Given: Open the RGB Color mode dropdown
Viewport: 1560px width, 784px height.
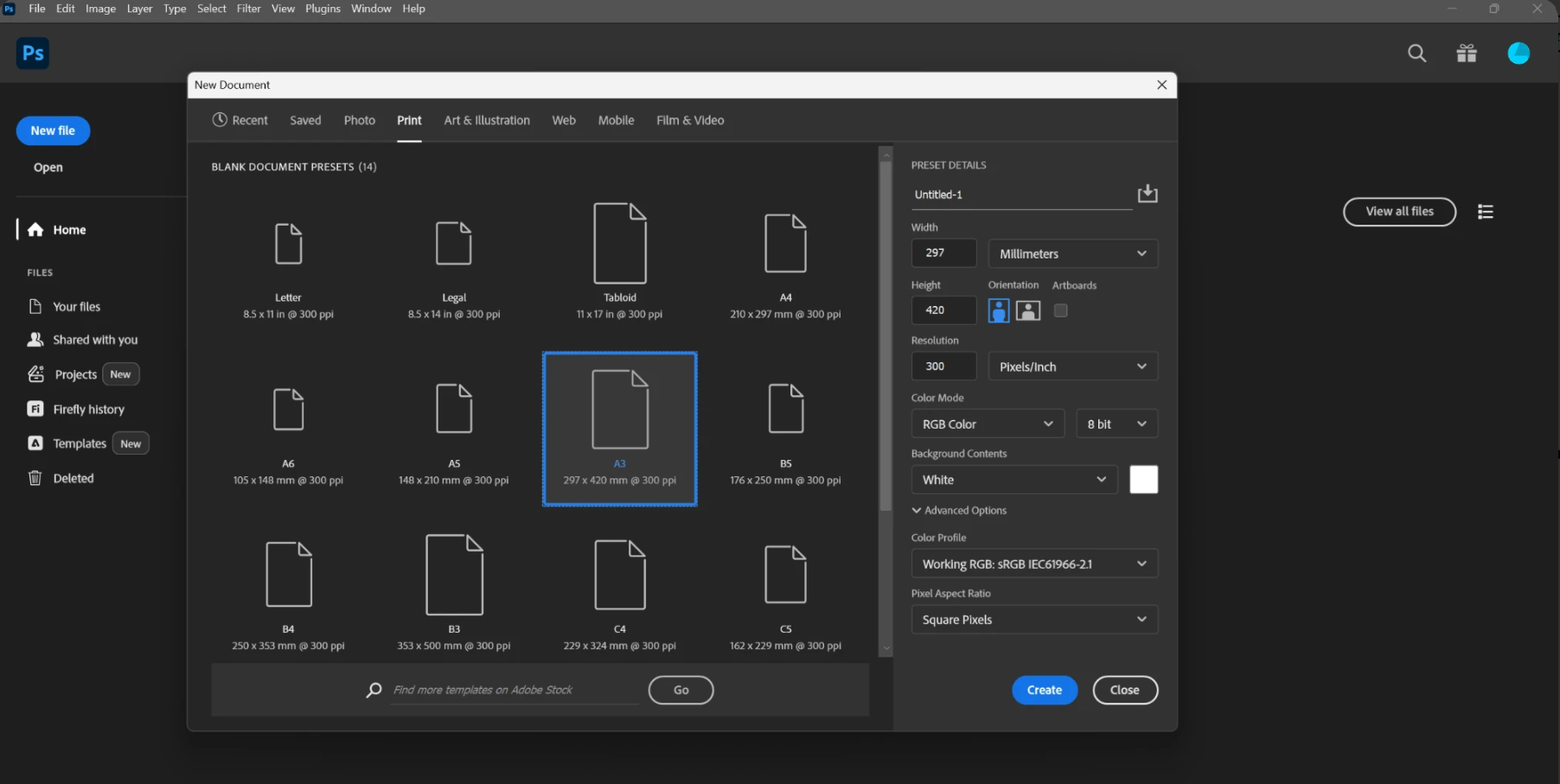Looking at the screenshot, I should point(988,424).
